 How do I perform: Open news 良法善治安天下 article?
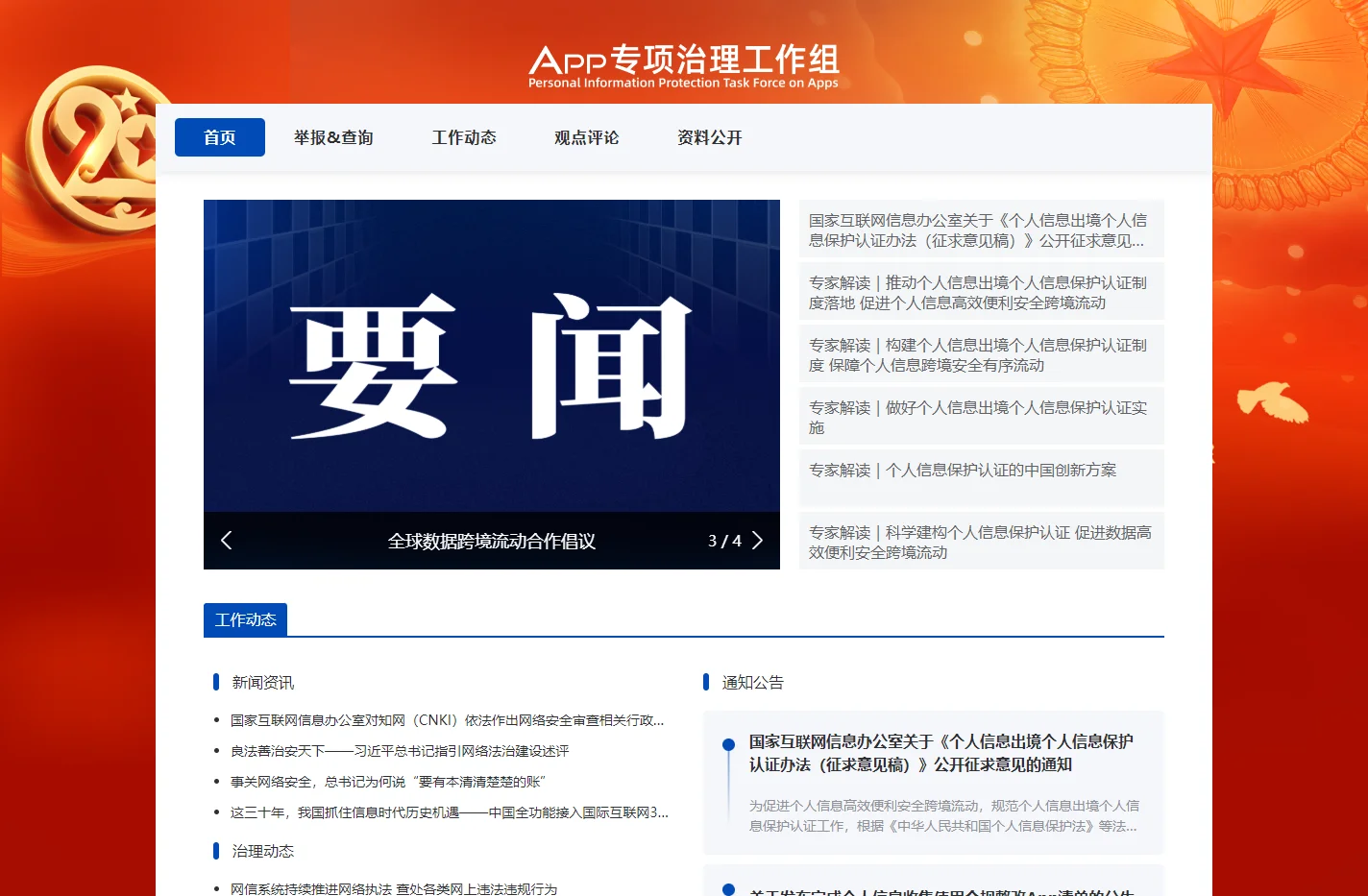pyautogui.click(x=400, y=751)
